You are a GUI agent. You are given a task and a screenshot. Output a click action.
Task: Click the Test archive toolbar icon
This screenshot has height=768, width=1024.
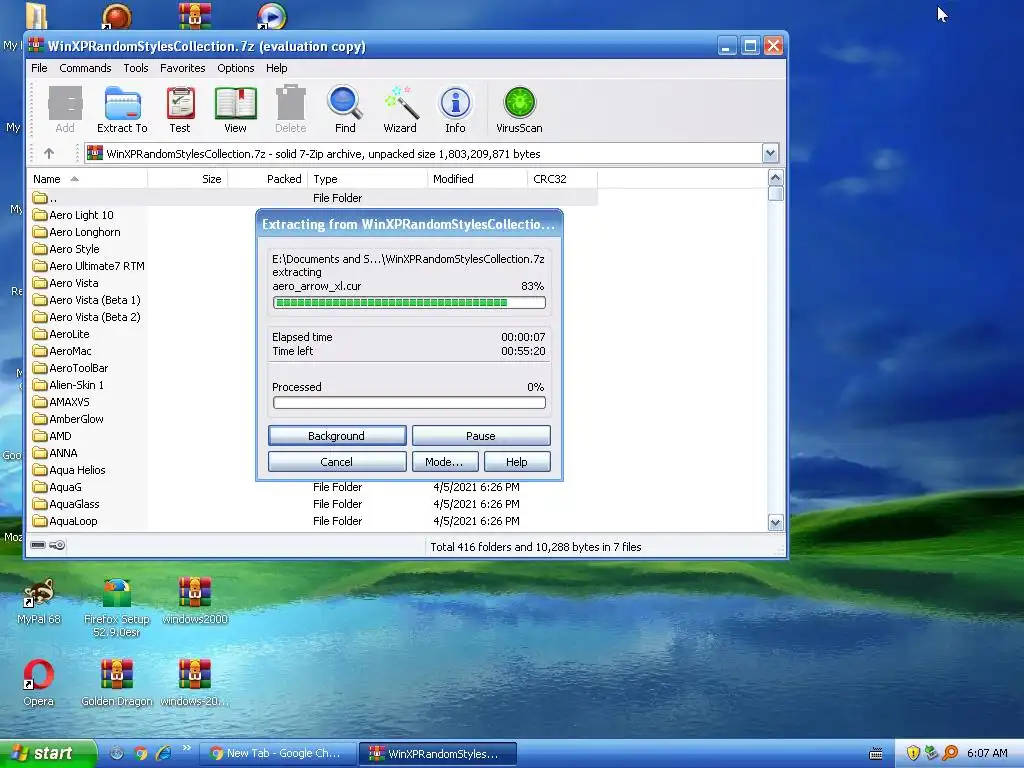pyautogui.click(x=180, y=110)
